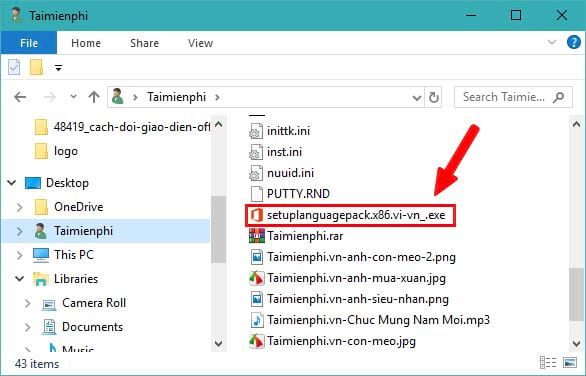Select the 48419_cach-doi-giao-dien folder
The height and width of the screenshot is (376, 586).
[x=122, y=127]
